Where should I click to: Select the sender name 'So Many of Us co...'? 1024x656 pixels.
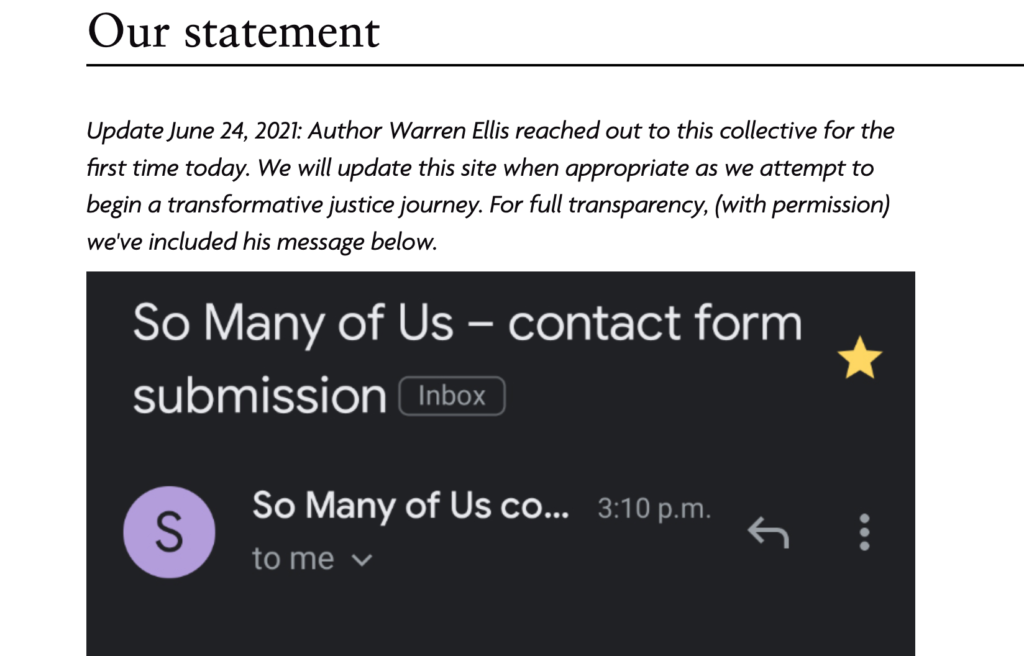pyautogui.click(x=410, y=506)
